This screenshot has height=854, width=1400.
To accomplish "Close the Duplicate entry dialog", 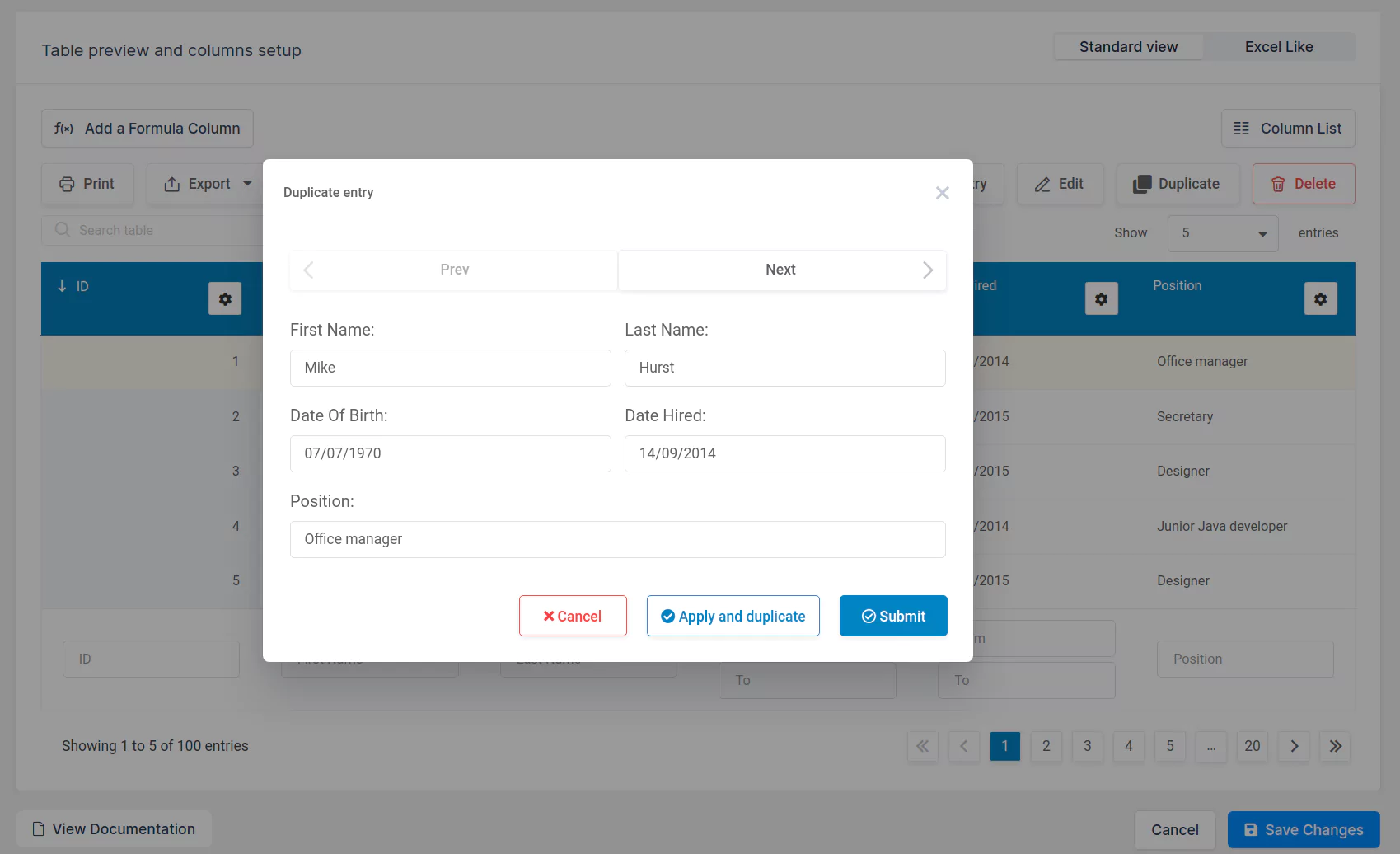I will click(942, 192).
